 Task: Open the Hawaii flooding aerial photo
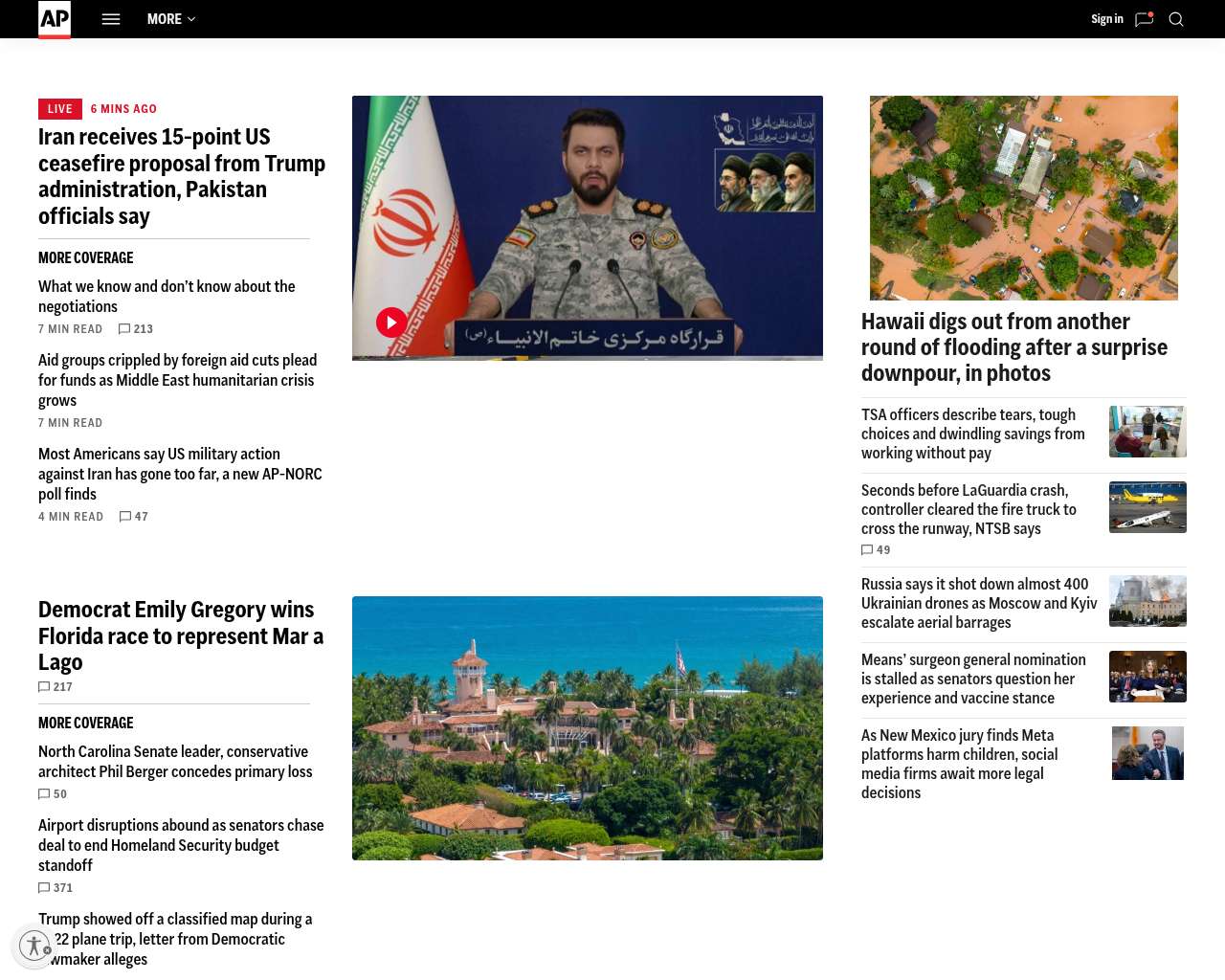(1024, 198)
